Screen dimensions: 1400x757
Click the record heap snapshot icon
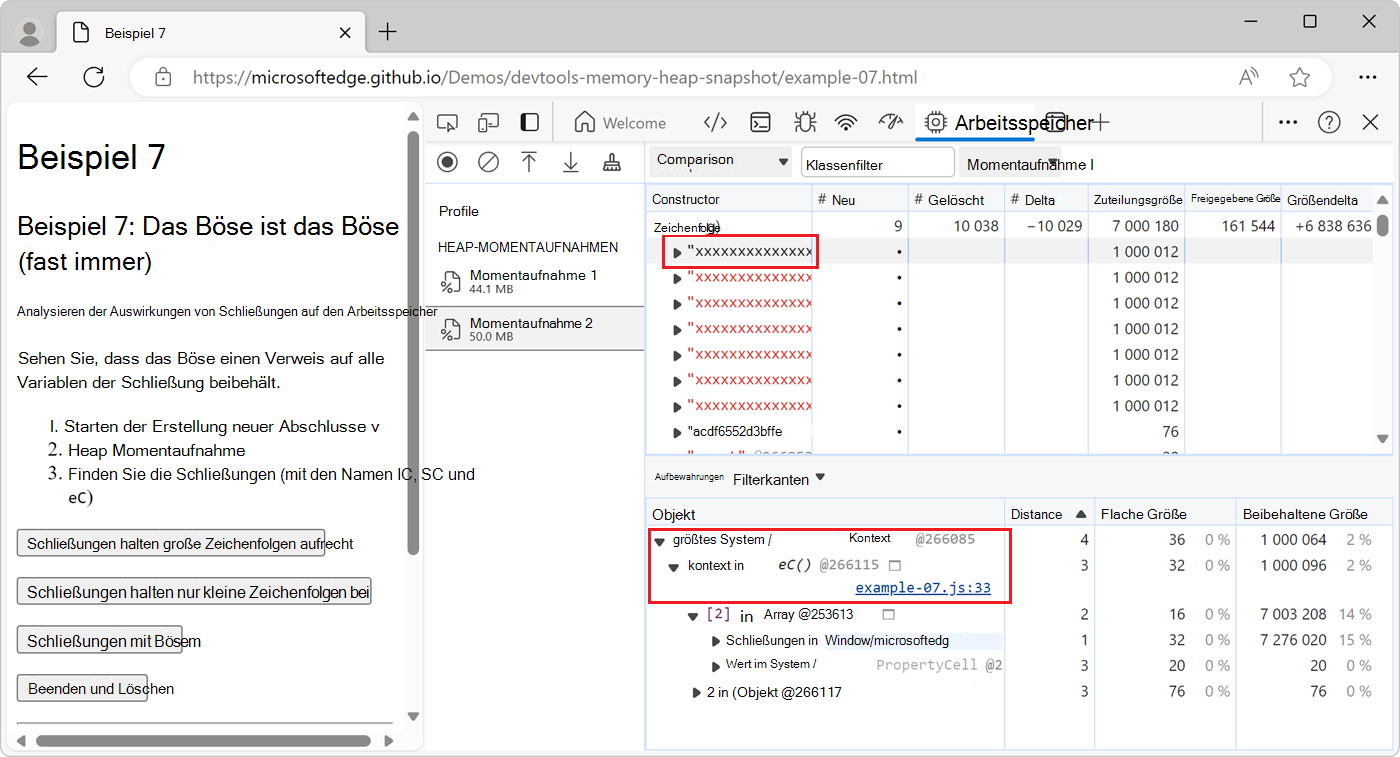447,162
